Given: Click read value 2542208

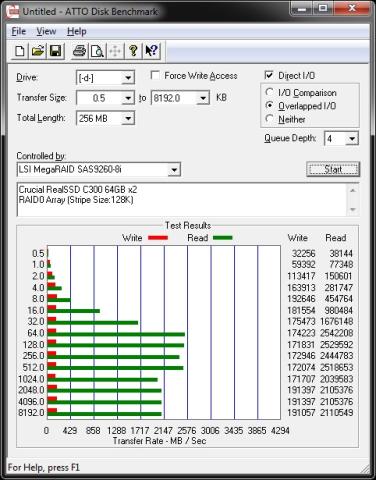Looking at the screenshot, I should [x=337, y=333].
